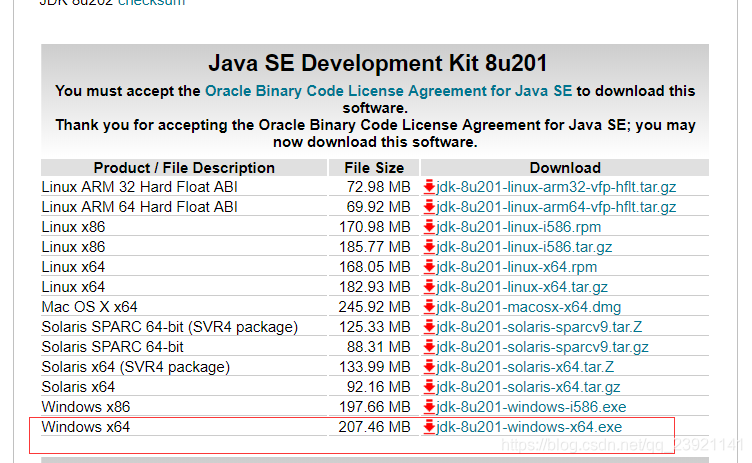Select the 'Linux ARM 32 Hard Float ABI' text
The image size is (752, 463).
pos(140,187)
